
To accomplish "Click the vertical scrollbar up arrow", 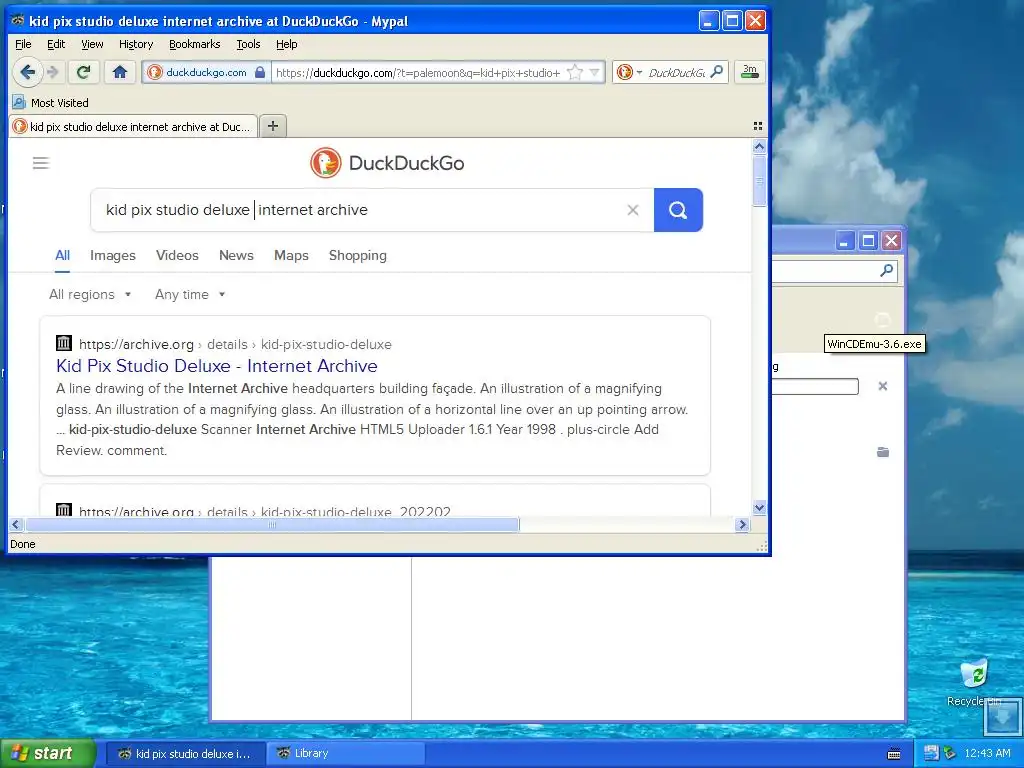I will [759, 147].
